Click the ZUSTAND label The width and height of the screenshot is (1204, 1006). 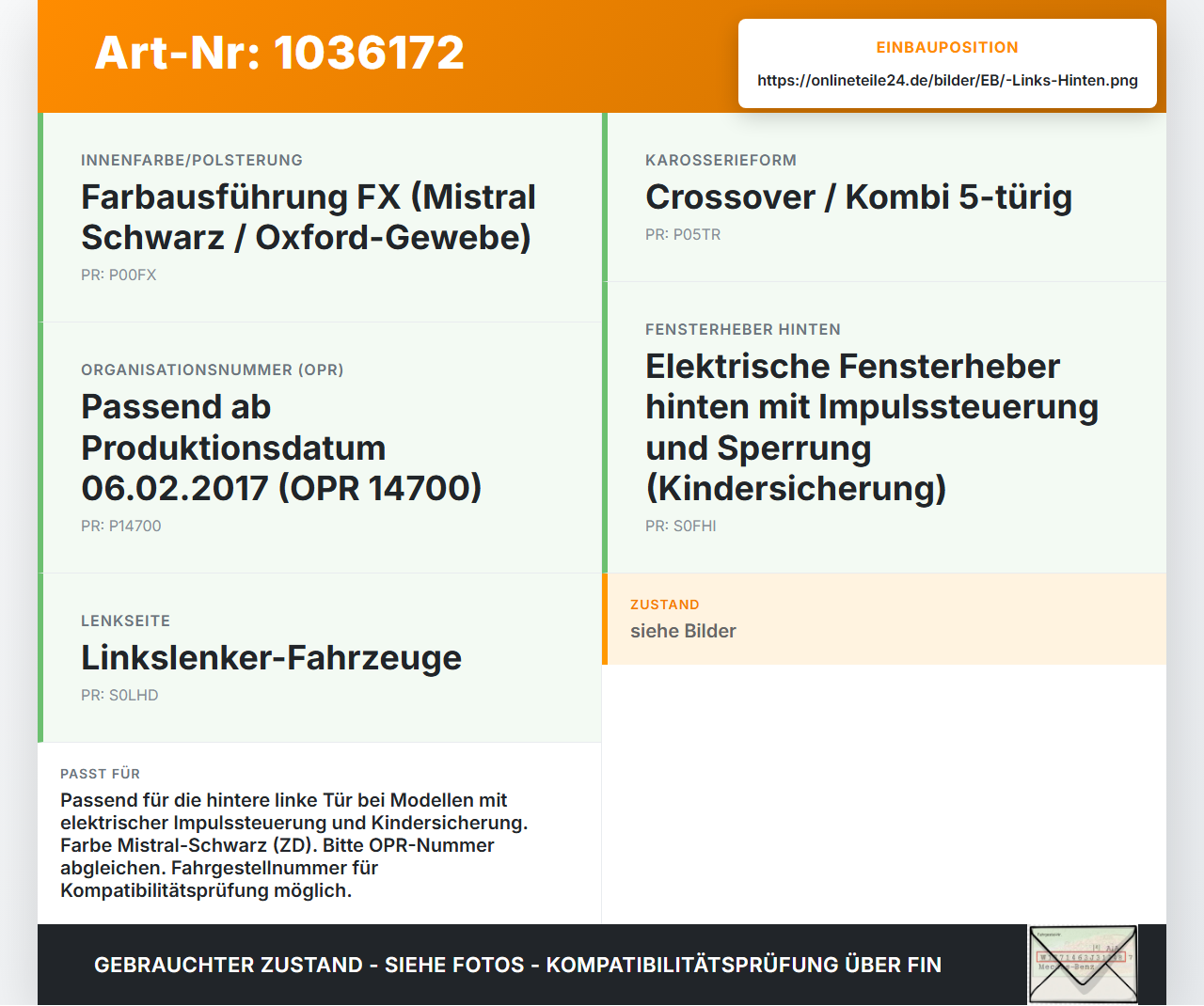click(665, 605)
